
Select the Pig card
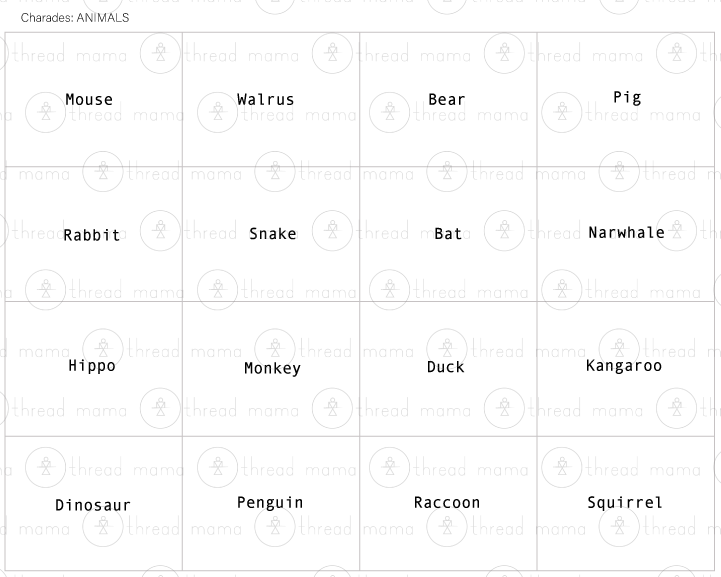pyautogui.click(x=627, y=98)
